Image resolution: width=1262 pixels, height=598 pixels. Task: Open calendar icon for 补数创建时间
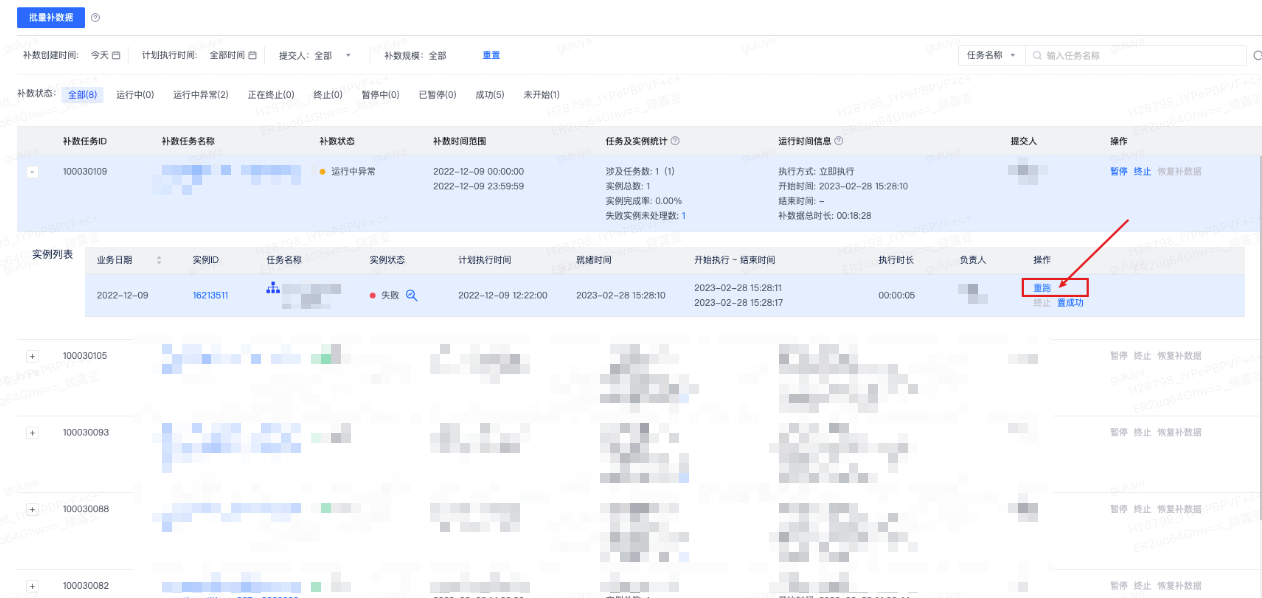pyautogui.click(x=116, y=55)
